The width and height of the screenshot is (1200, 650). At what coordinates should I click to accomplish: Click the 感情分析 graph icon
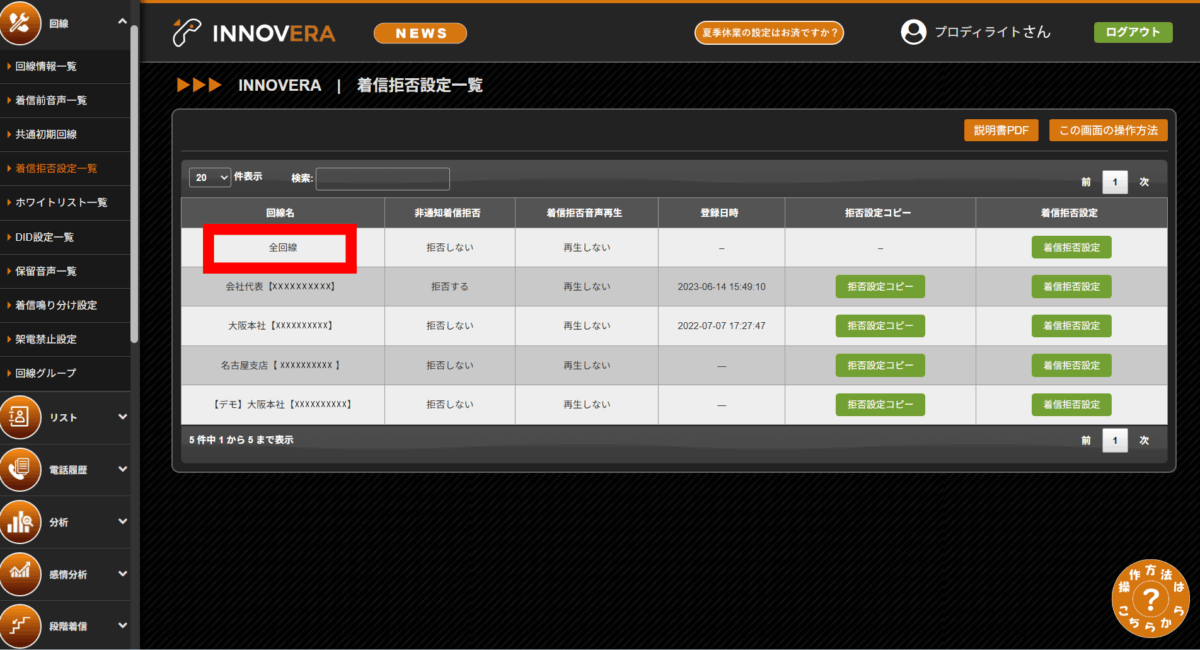click(20, 574)
